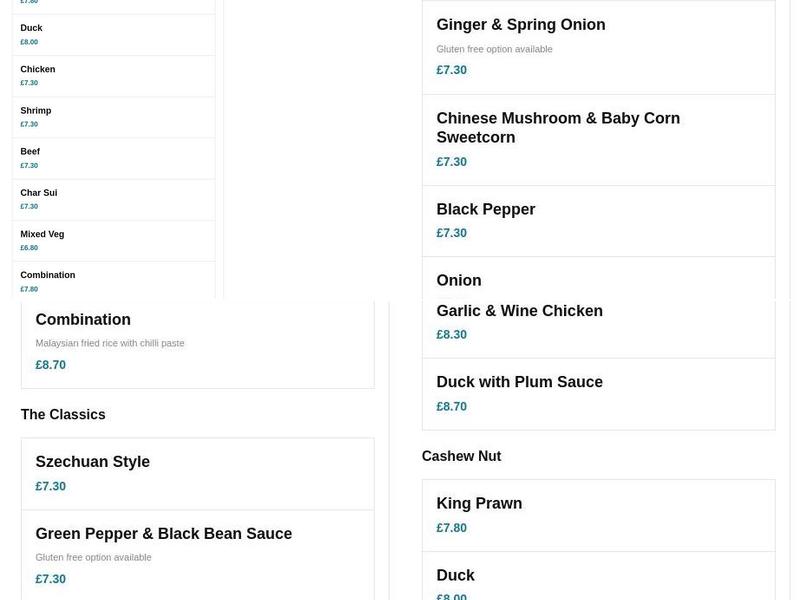The image size is (800, 600).
Task: Select the Onion menu item
Action: pos(597,280)
